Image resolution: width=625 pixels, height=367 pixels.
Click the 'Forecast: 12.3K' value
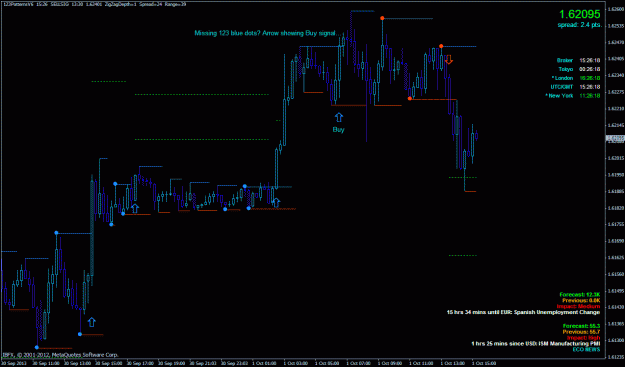(x=580, y=294)
